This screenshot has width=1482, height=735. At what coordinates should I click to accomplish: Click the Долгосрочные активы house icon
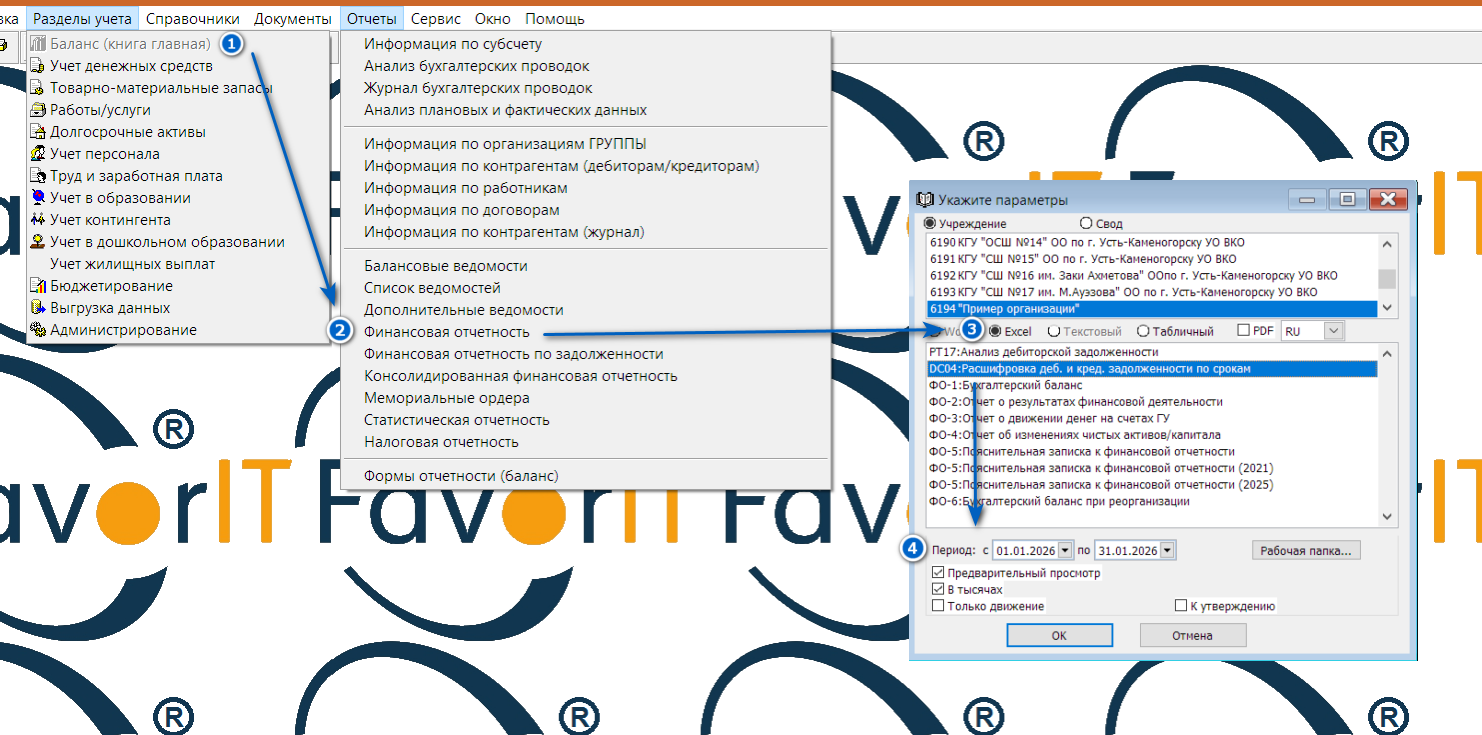pyautogui.click(x=38, y=132)
